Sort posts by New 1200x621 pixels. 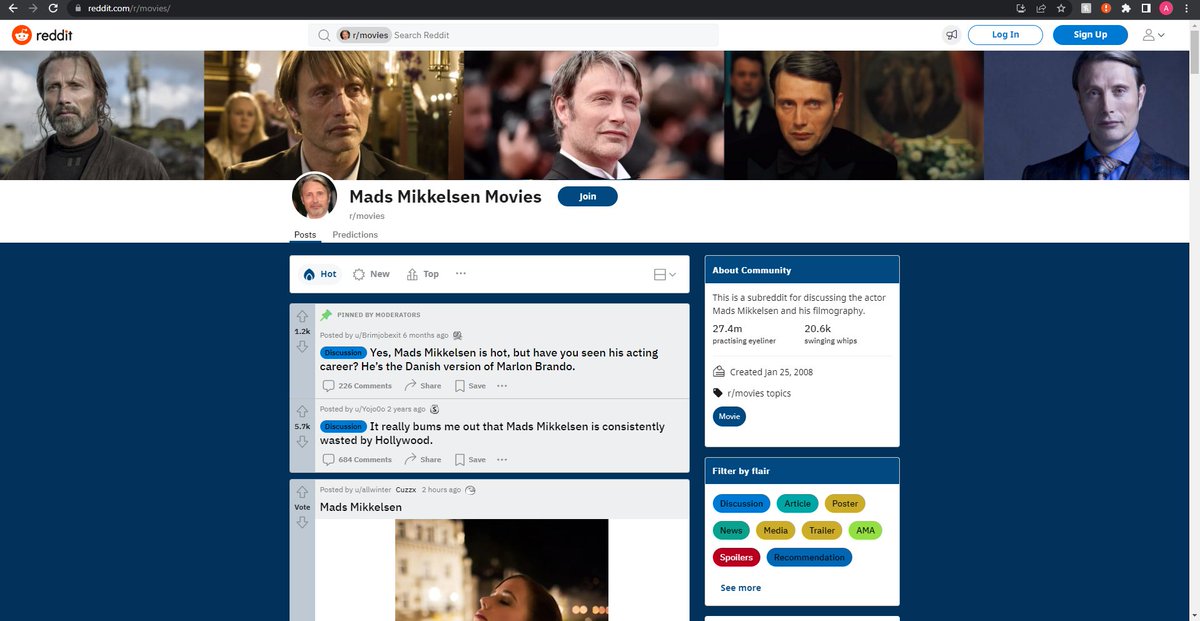[372, 274]
